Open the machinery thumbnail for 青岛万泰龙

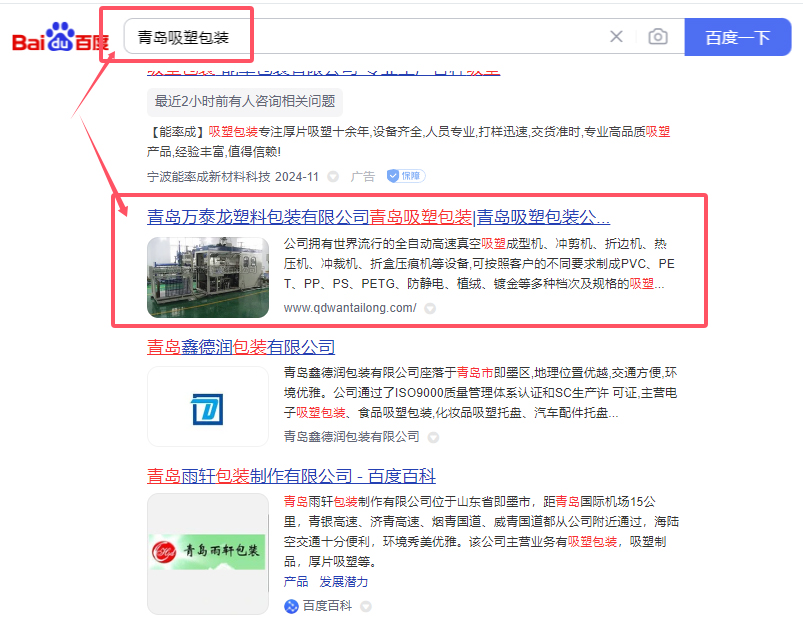pos(208,277)
